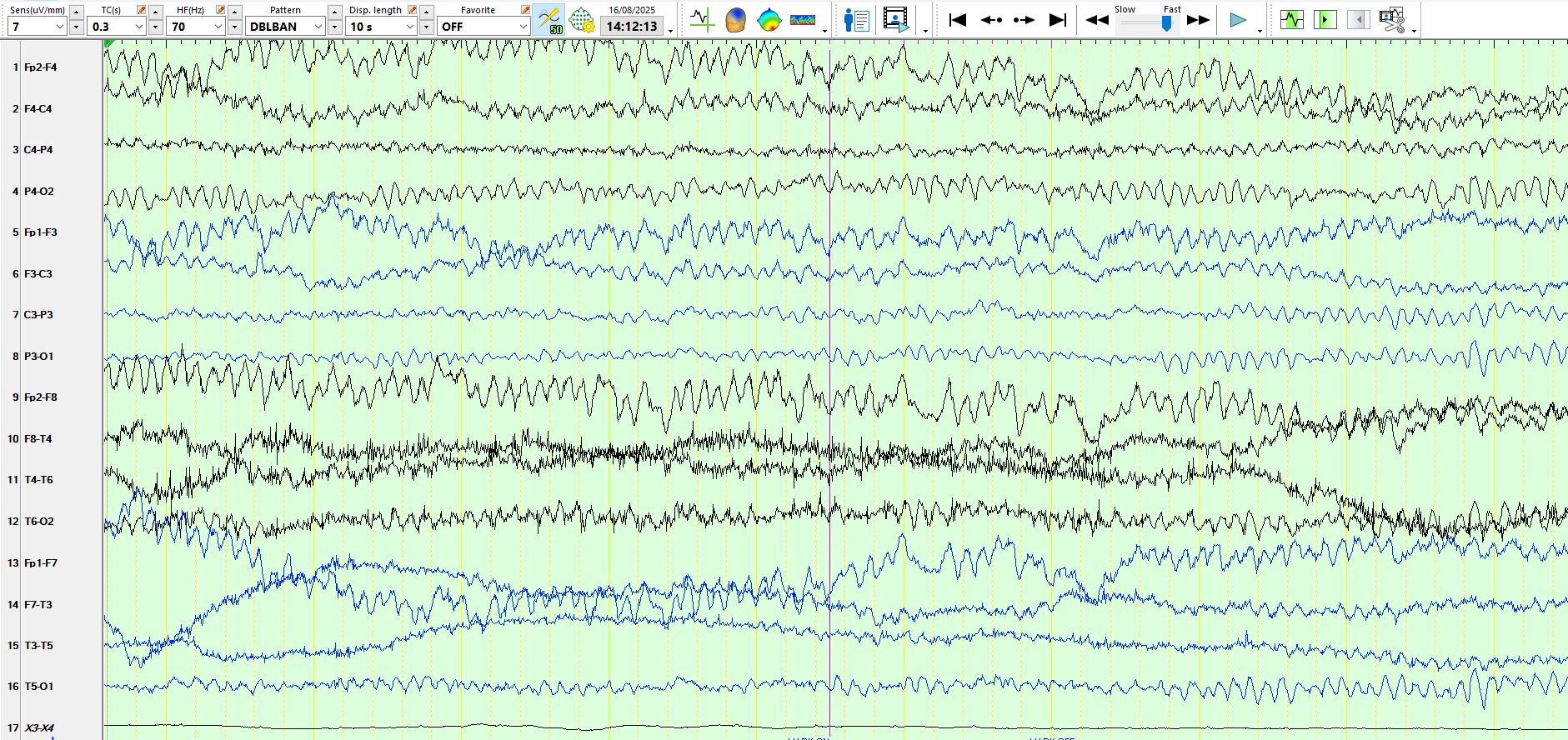Increase sensitivity with the Sens up arrow
This screenshot has width=1568, height=740.
77,12
